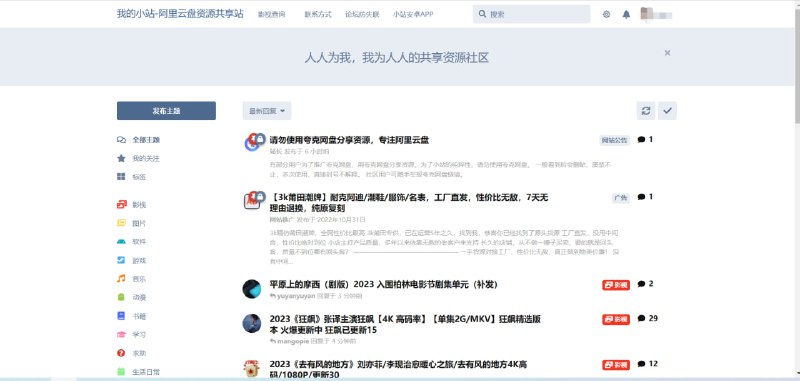Screen dimensions: 800x381
Task: Open the 全部主题 chat bubble icon
Action: tap(121, 140)
